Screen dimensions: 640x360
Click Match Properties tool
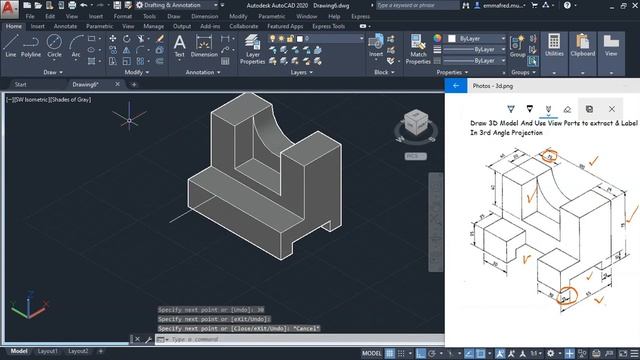click(x=418, y=49)
